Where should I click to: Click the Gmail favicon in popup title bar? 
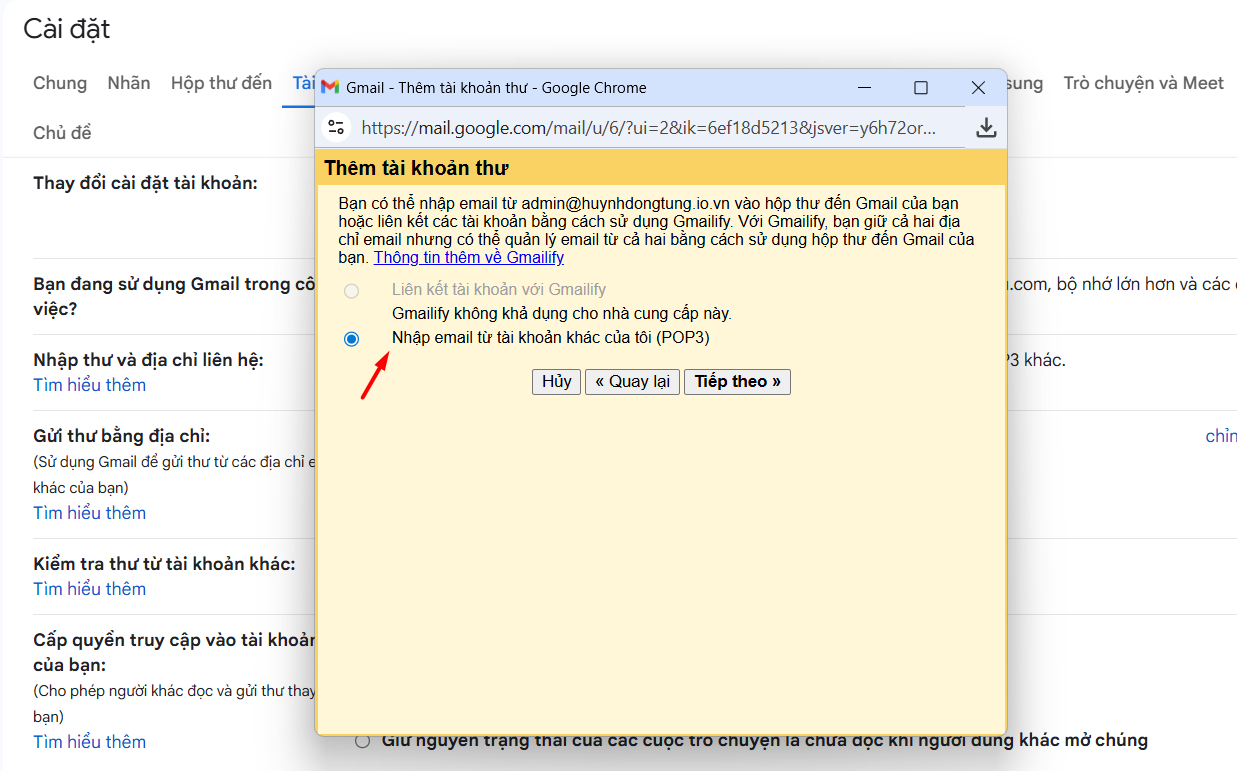(330, 88)
